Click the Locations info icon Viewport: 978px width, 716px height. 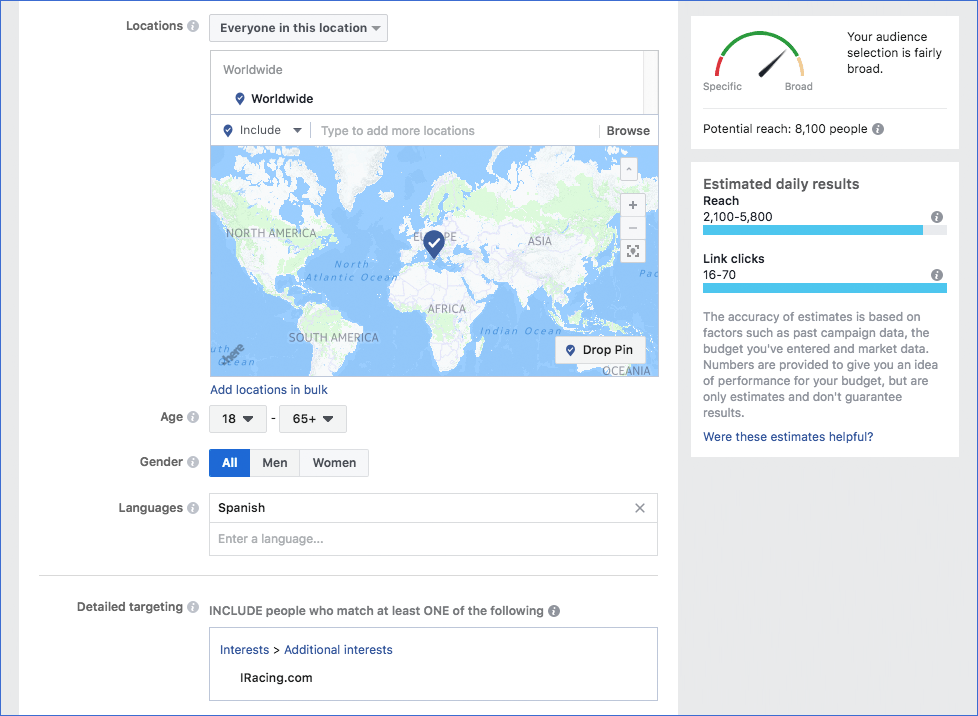(x=193, y=27)
